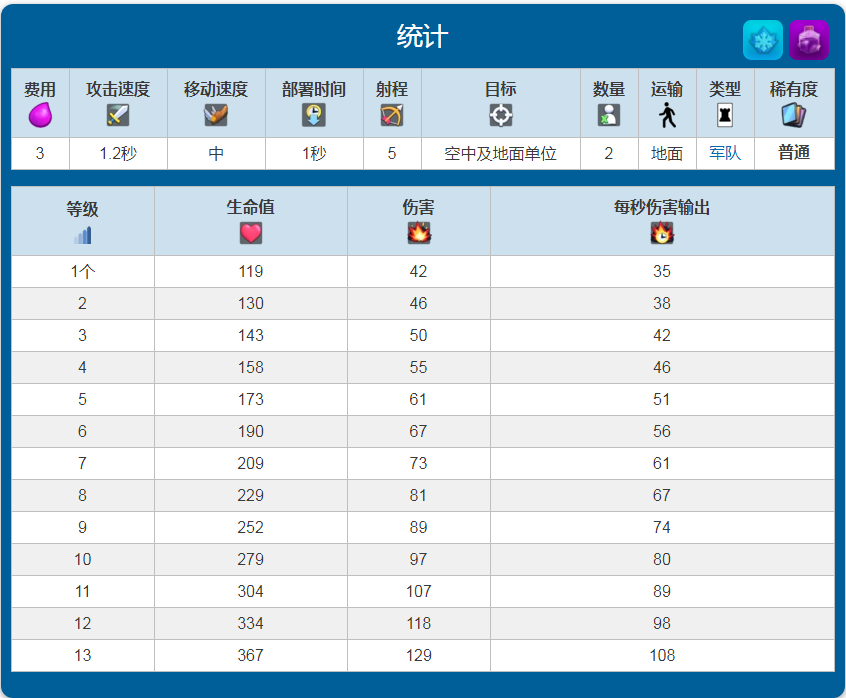Click hitpoints value 279
Viewport: 846px width, 698px height.
click(x=251, y=559)
